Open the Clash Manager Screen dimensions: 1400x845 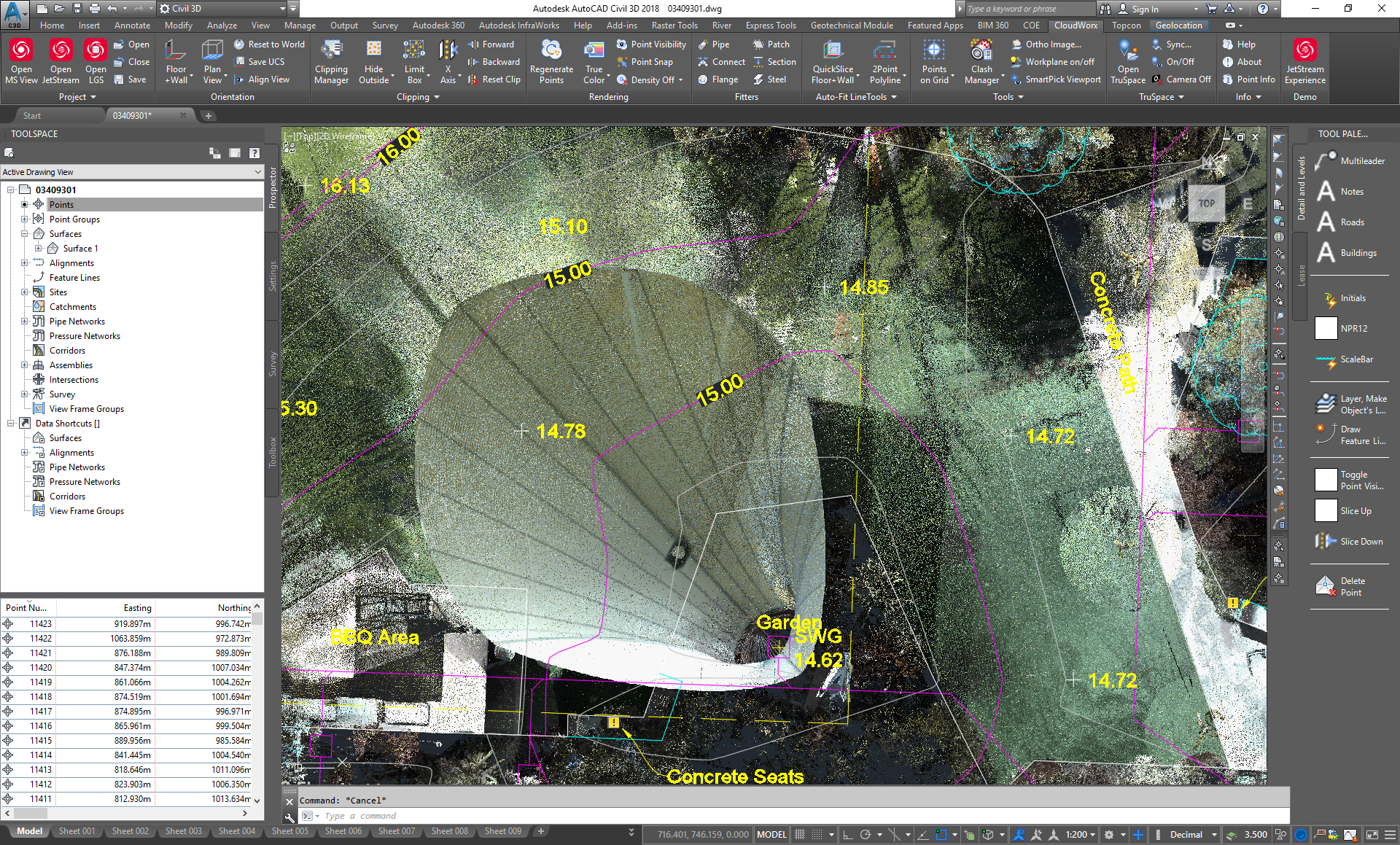[981, 61]
